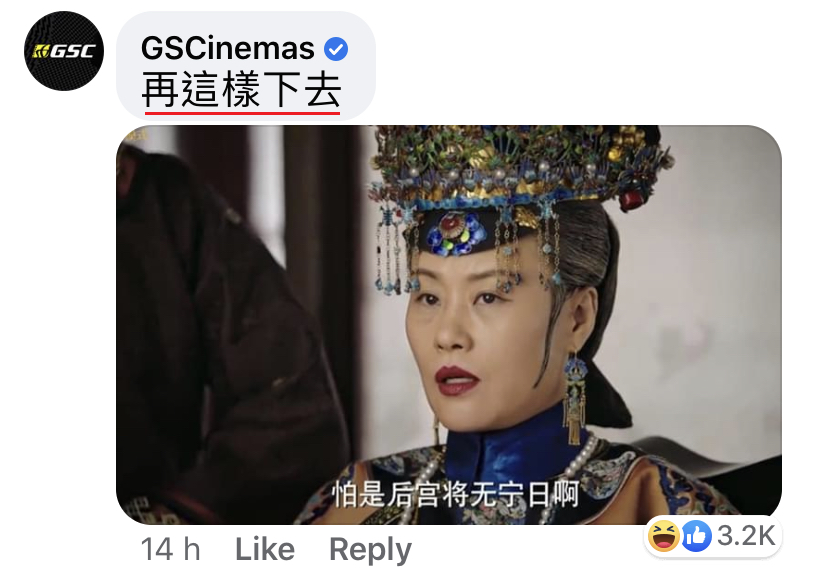Click the laughing Haha reaction emoji
The width and height of the screenshot is (828, 575).
click(x=664, y=535)
